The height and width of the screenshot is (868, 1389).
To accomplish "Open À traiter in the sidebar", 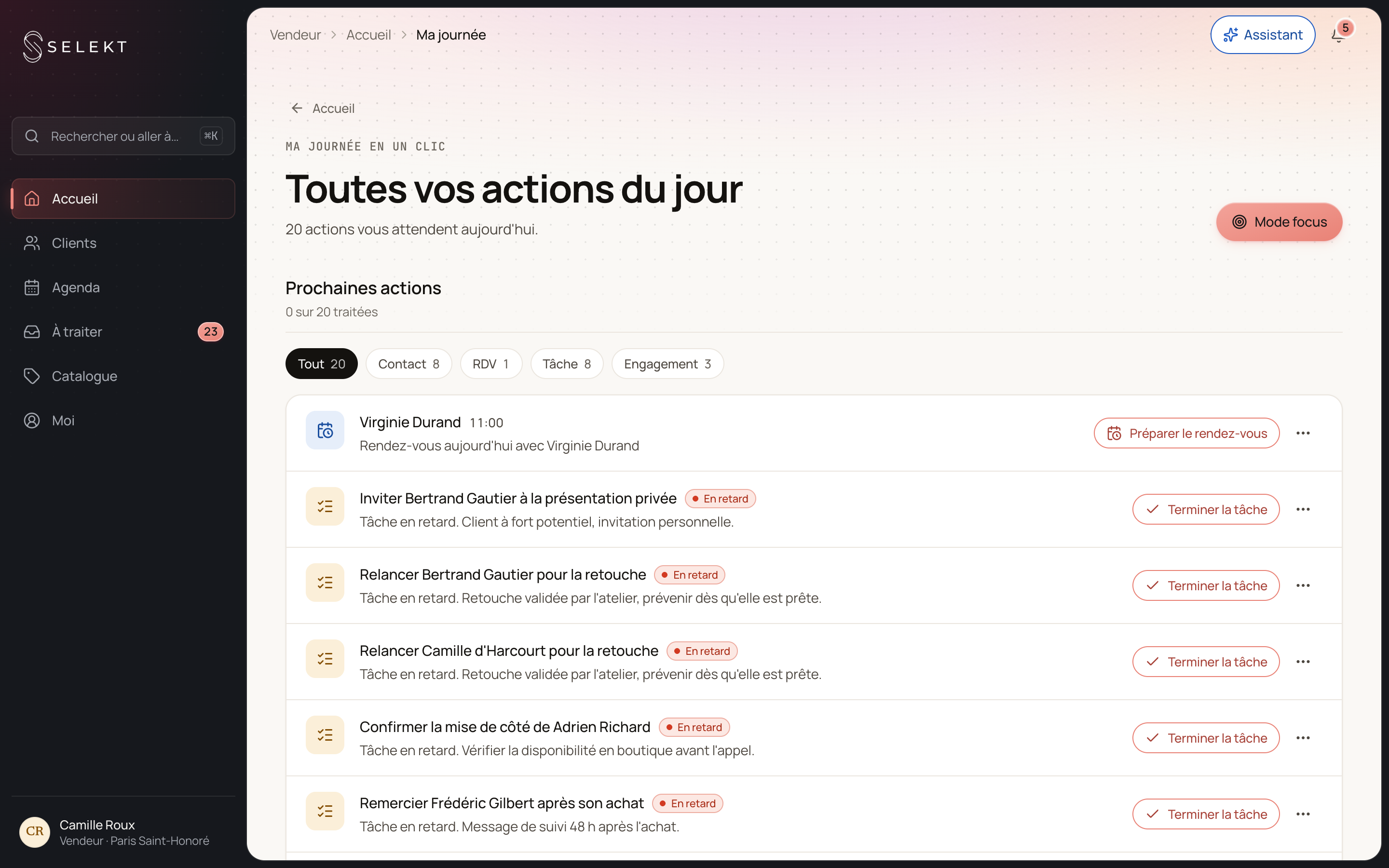I will pos(123,332).
